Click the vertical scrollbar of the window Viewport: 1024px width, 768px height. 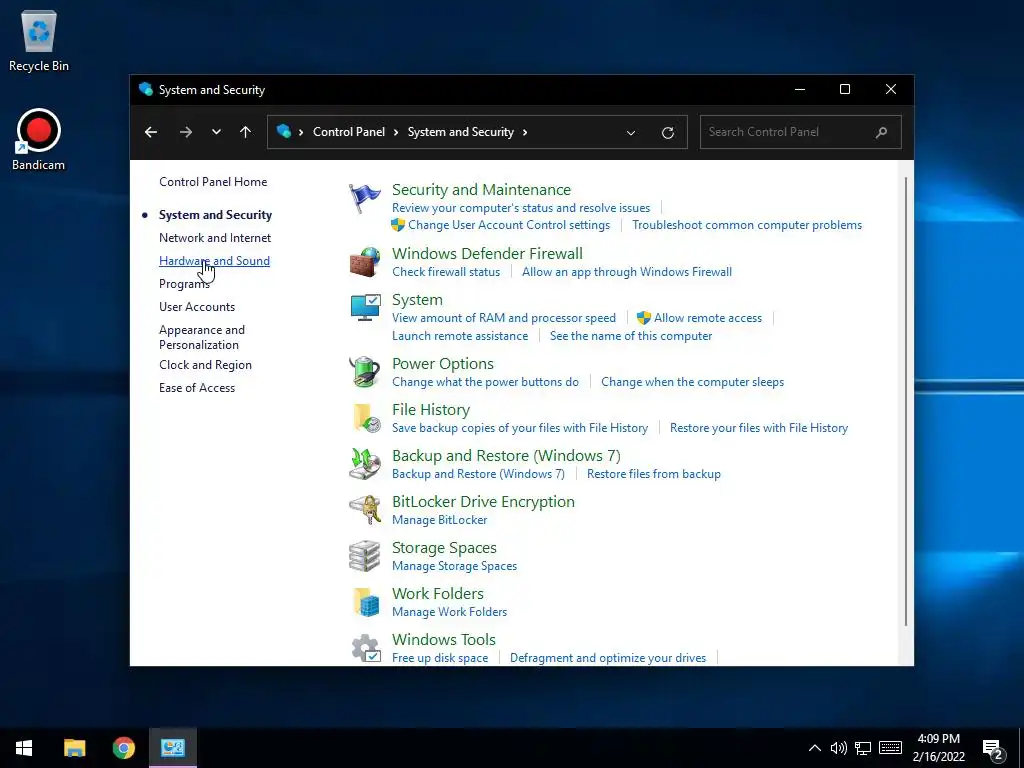pyautogui.click(x=905, y=402)
